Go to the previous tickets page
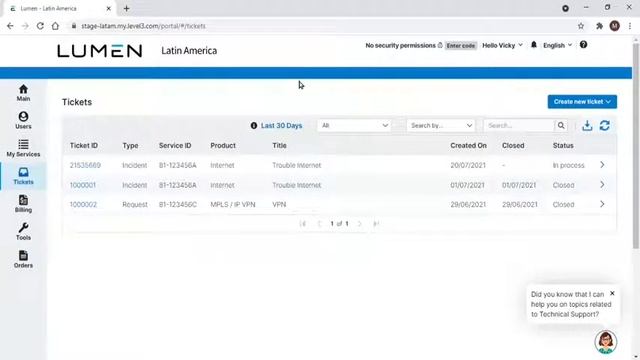Image resolution: width=640 pixels, height=360 pixels. [x=320, y=224]
